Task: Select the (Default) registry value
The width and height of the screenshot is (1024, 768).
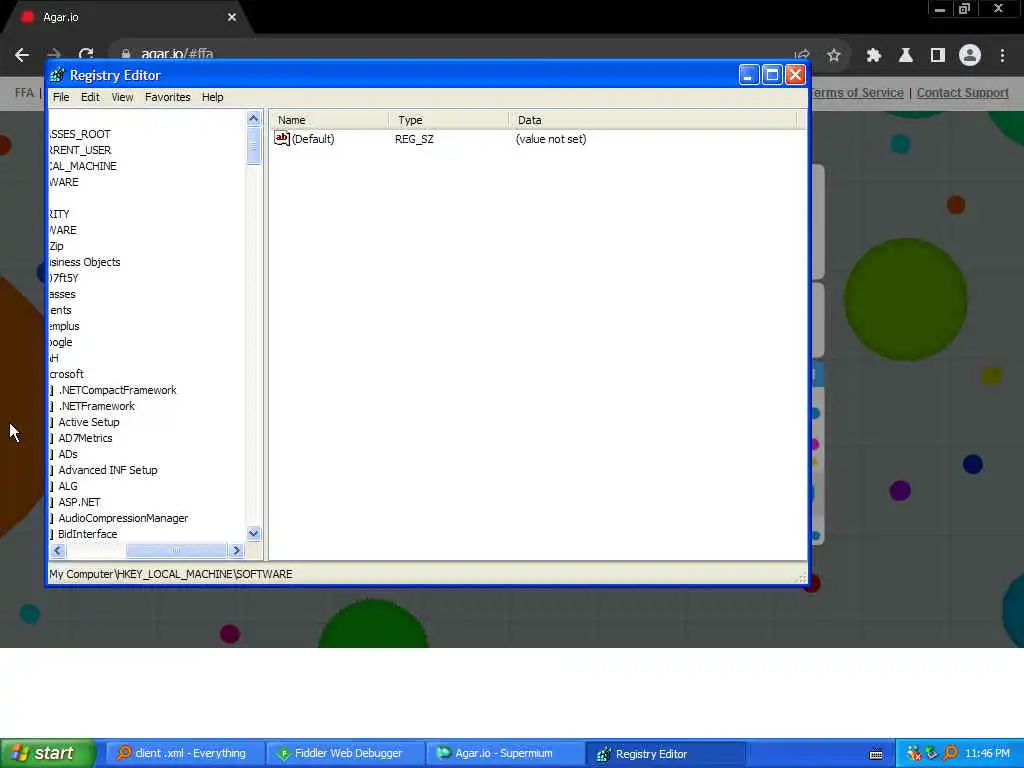Action: tap(304, 138)
